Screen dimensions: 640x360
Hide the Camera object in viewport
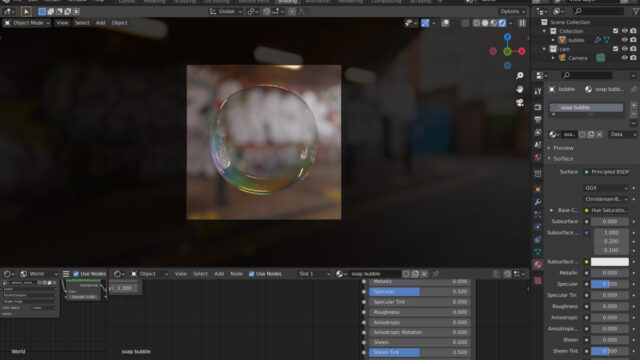pos(624,58)
